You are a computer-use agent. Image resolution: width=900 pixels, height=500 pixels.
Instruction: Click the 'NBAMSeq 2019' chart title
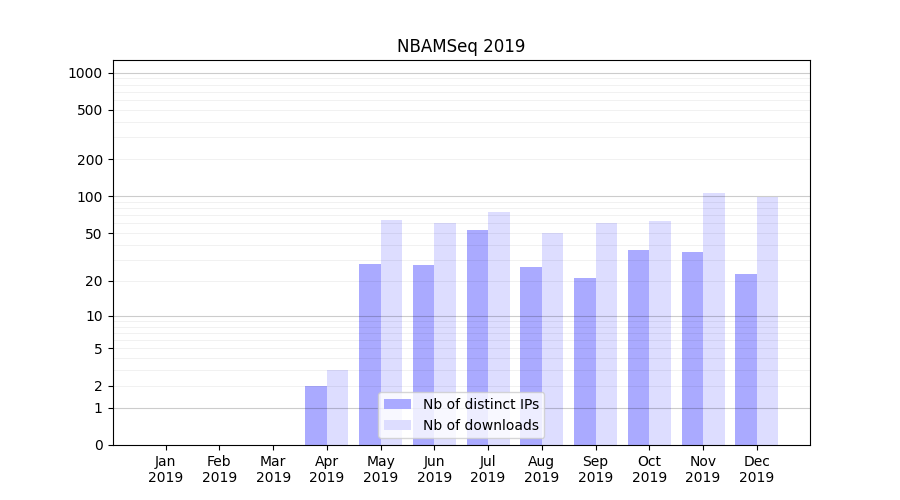(461, 46)
